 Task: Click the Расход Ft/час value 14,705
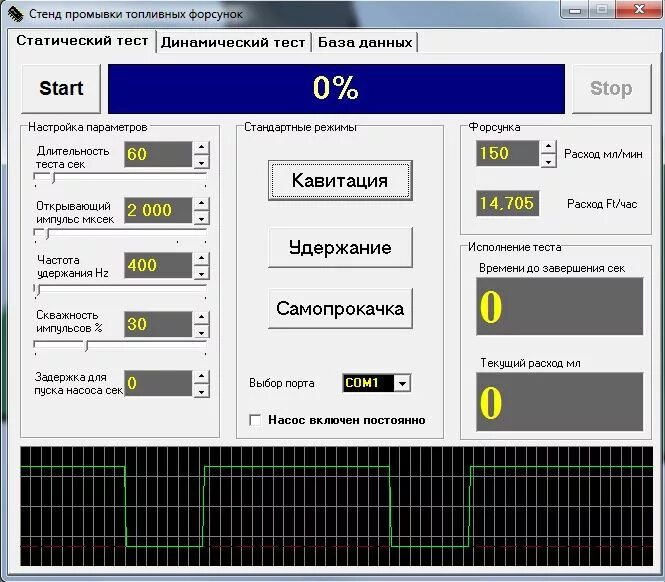point(508,204)
